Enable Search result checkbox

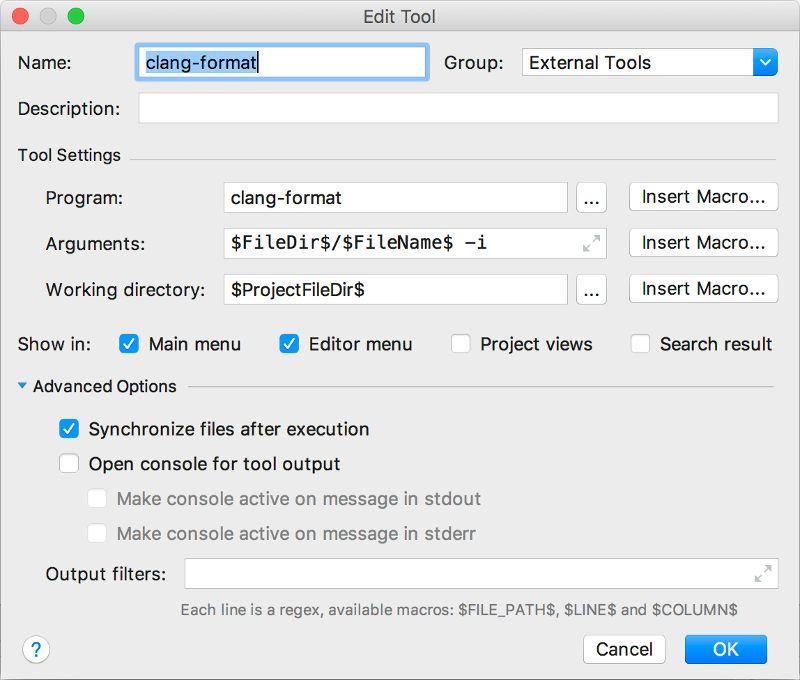coord(640,344)
